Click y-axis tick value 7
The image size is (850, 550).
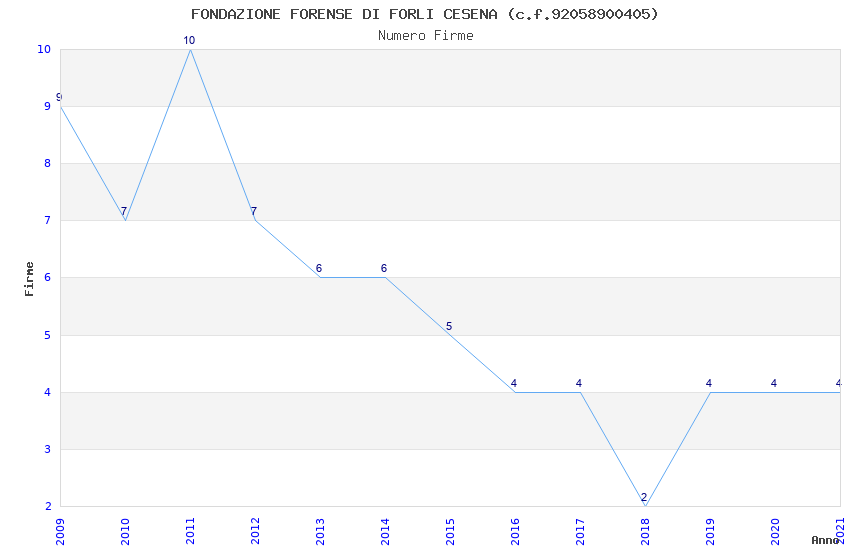point(48,221)
